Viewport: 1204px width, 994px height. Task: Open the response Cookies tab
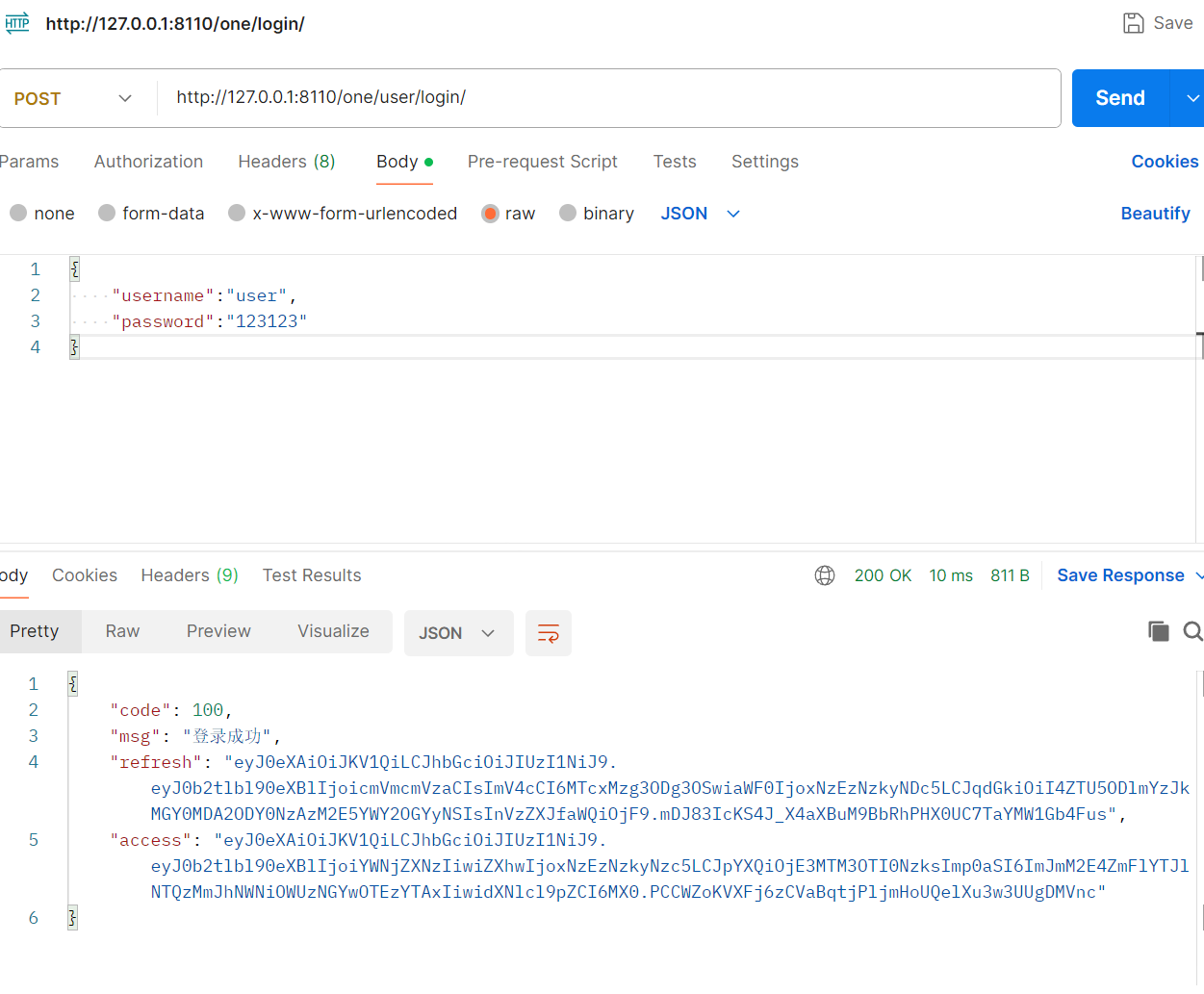85,575
